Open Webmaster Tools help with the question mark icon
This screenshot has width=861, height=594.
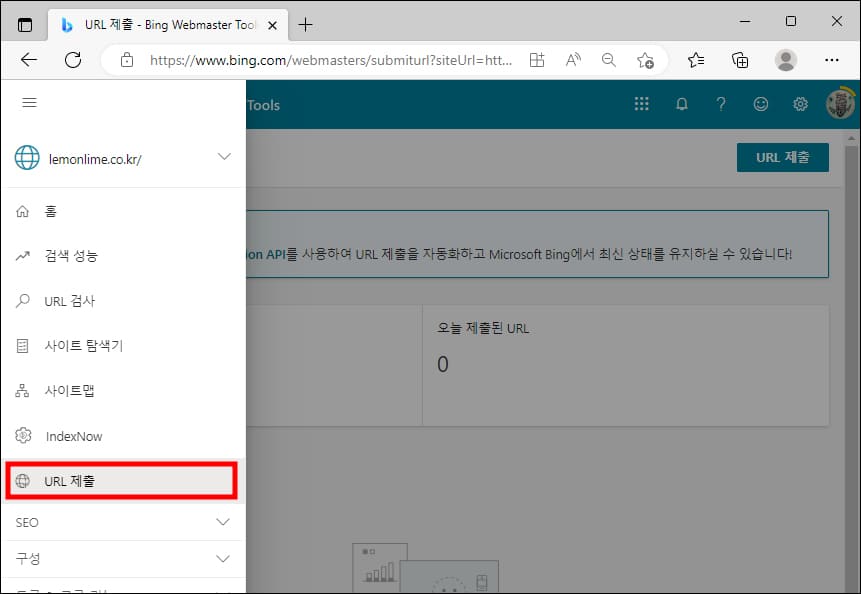pos(721,104)
